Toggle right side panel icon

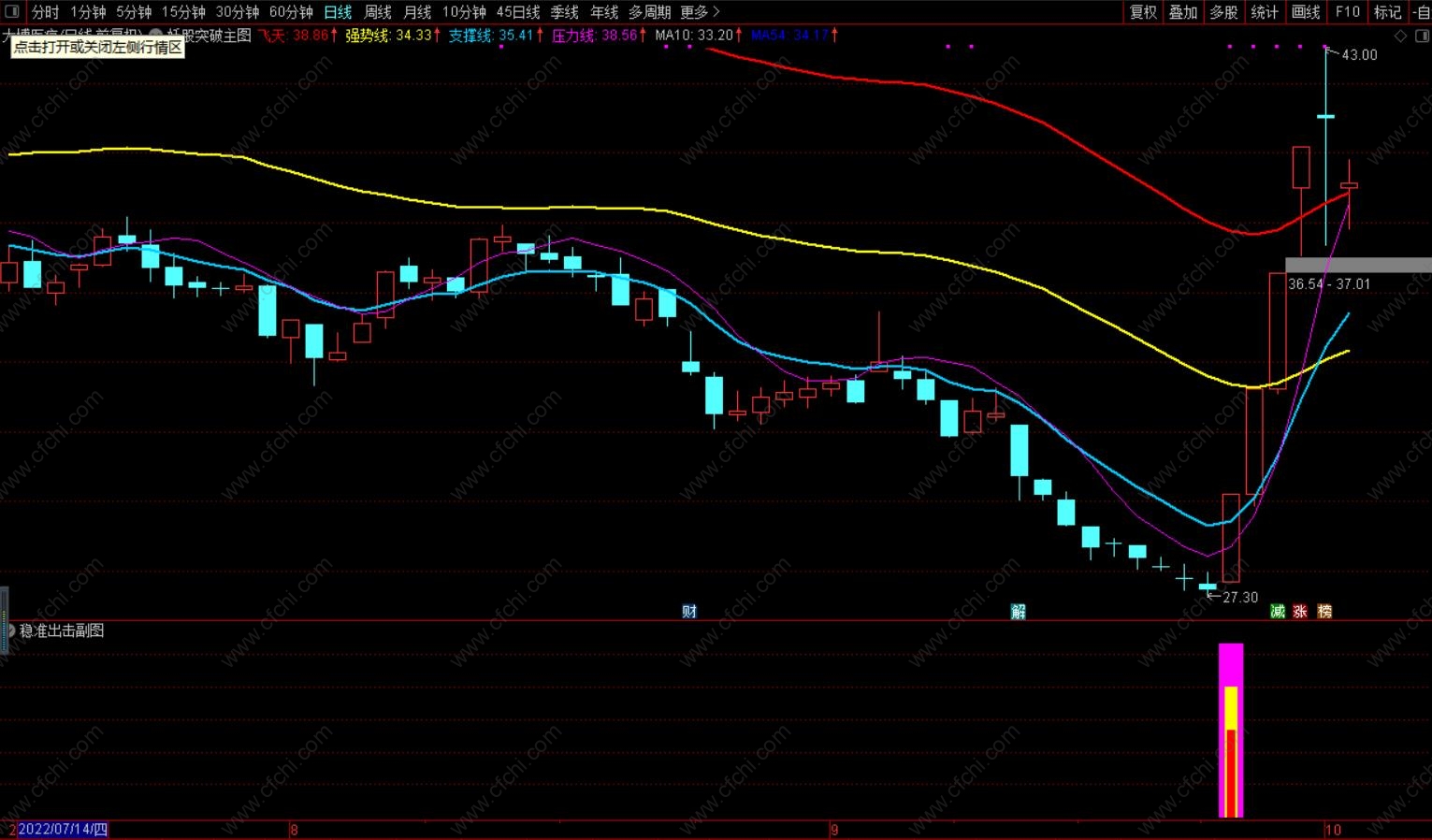[x=1423, y=36]
